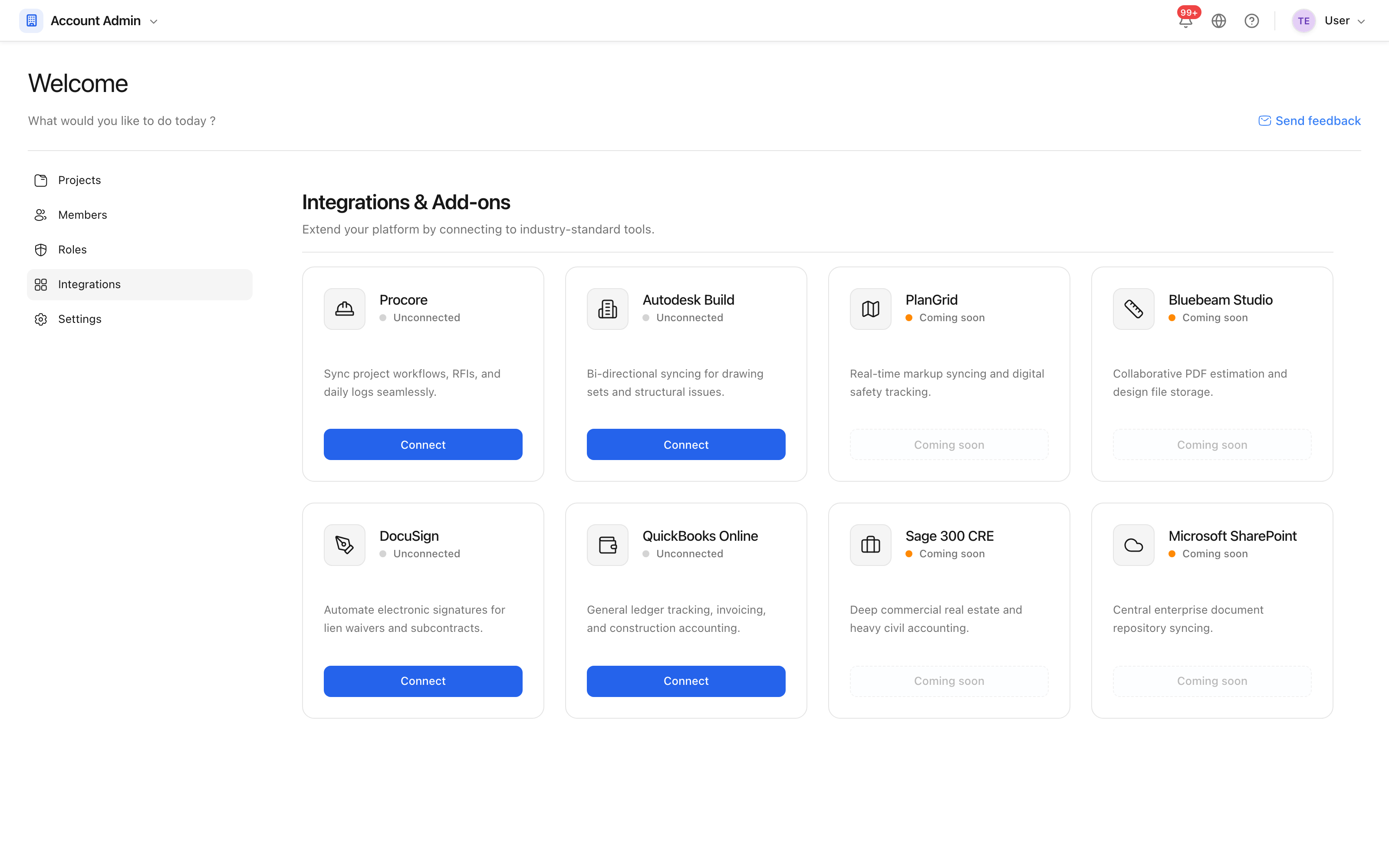Click the Sage 300 CRE briefcase icon
The width and height of the screenshot is (1389, 868).
pos(870,545)
